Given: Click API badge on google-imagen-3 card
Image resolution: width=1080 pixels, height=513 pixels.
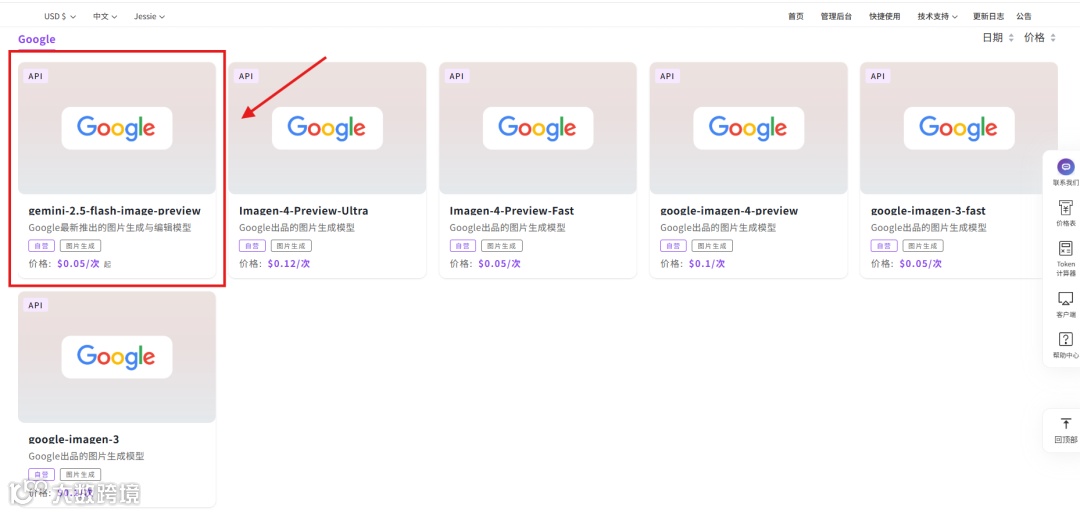Looking at the screenshot, I should point(36,304).
